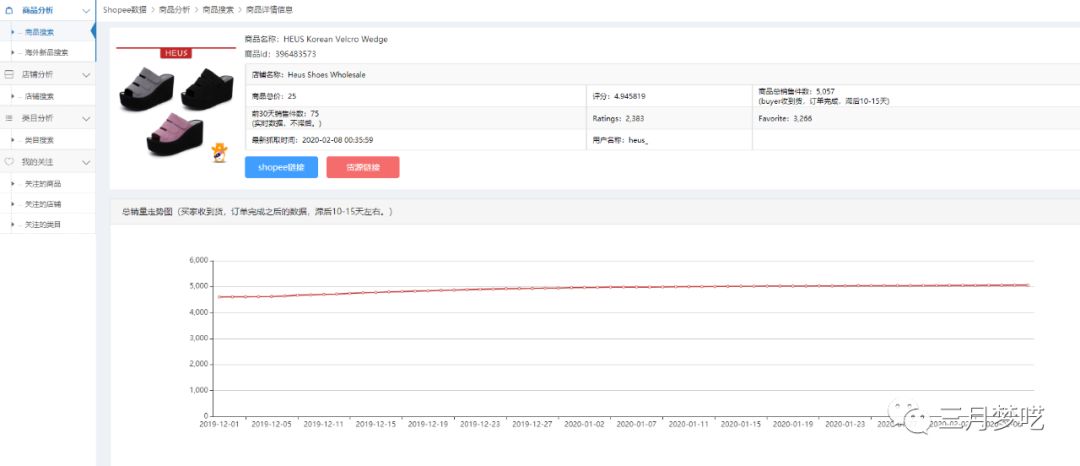Click the red HEUS brand logo
This screenshot has height=466, width=1080.
click(175, 53)
